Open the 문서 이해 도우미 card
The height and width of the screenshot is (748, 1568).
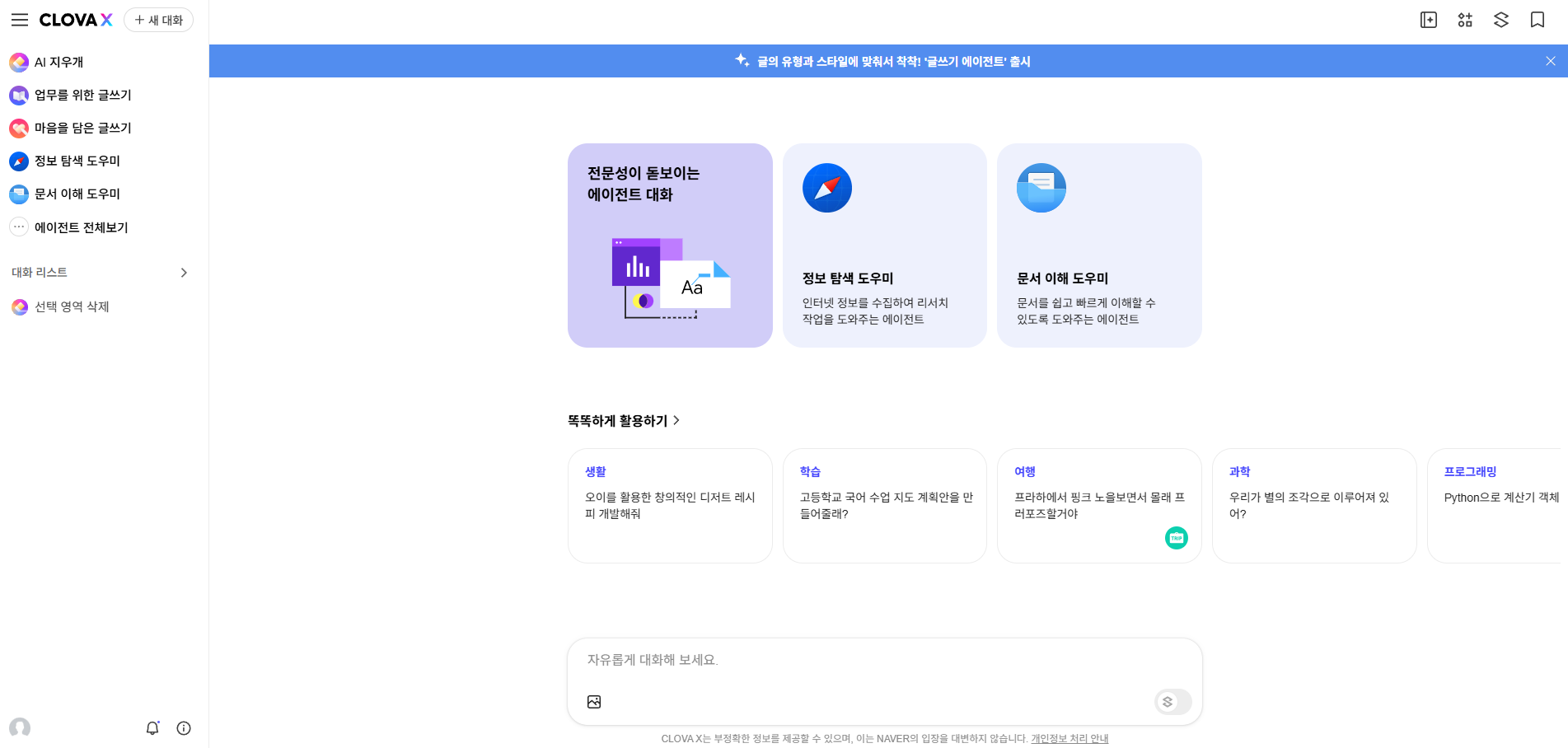[x=1099, y=245]
